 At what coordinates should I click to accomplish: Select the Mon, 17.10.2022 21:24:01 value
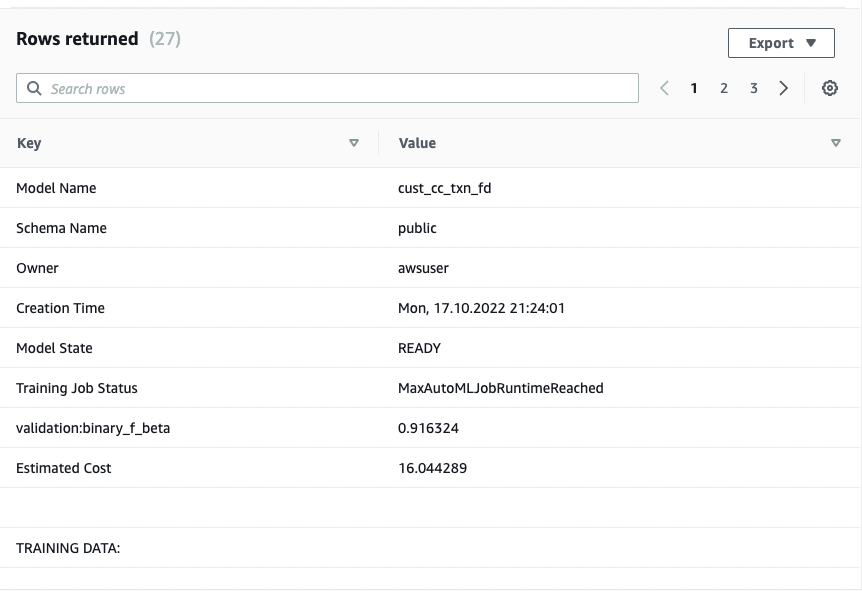[481, 308]
